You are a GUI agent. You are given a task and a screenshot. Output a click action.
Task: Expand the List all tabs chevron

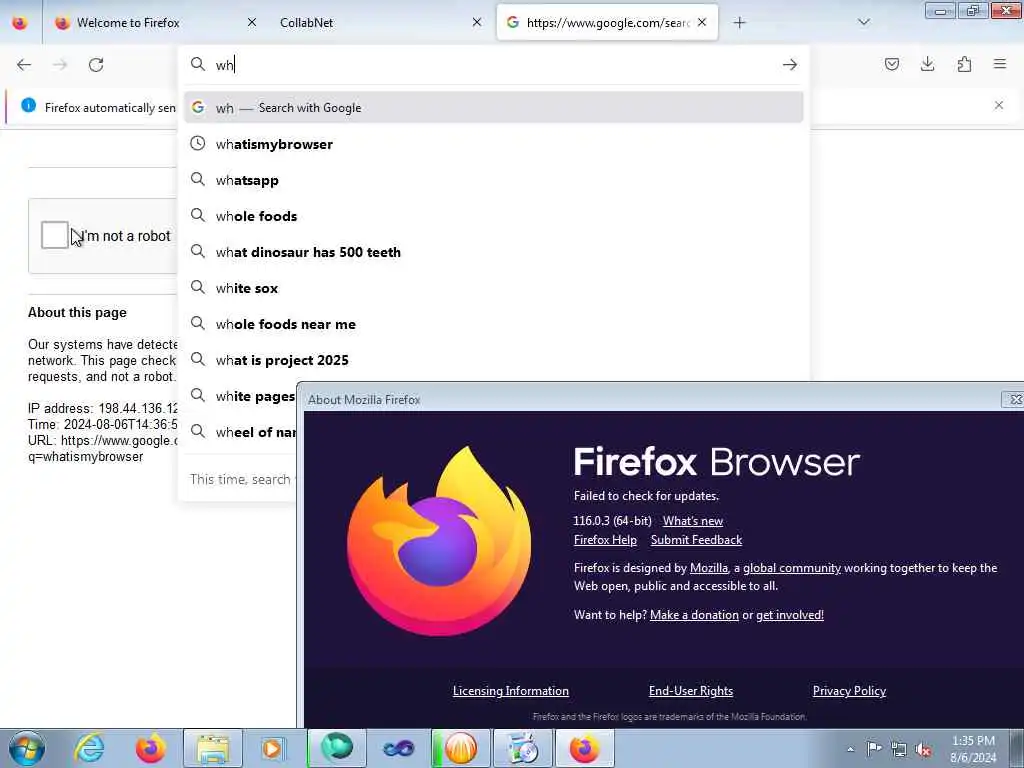pyautogui.click(x=863, y=22)
